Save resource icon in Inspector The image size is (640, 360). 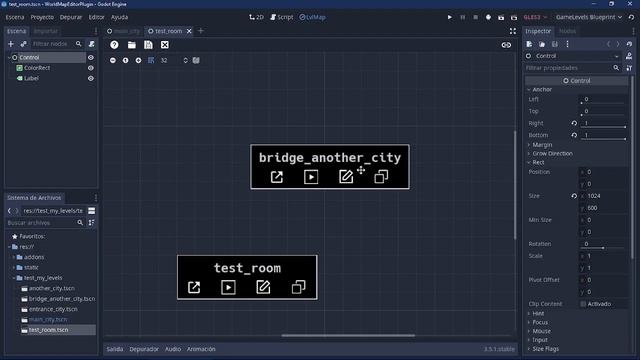554,44
